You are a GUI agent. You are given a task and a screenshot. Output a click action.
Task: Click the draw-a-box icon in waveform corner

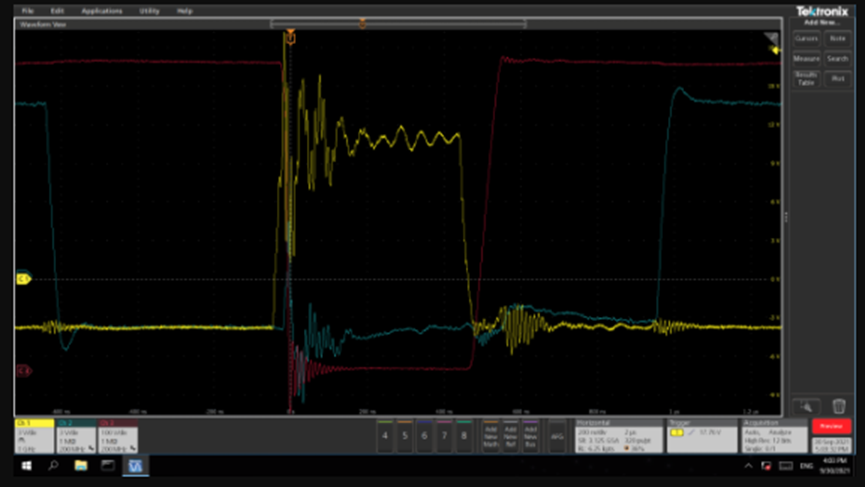[x=771, y=38]
